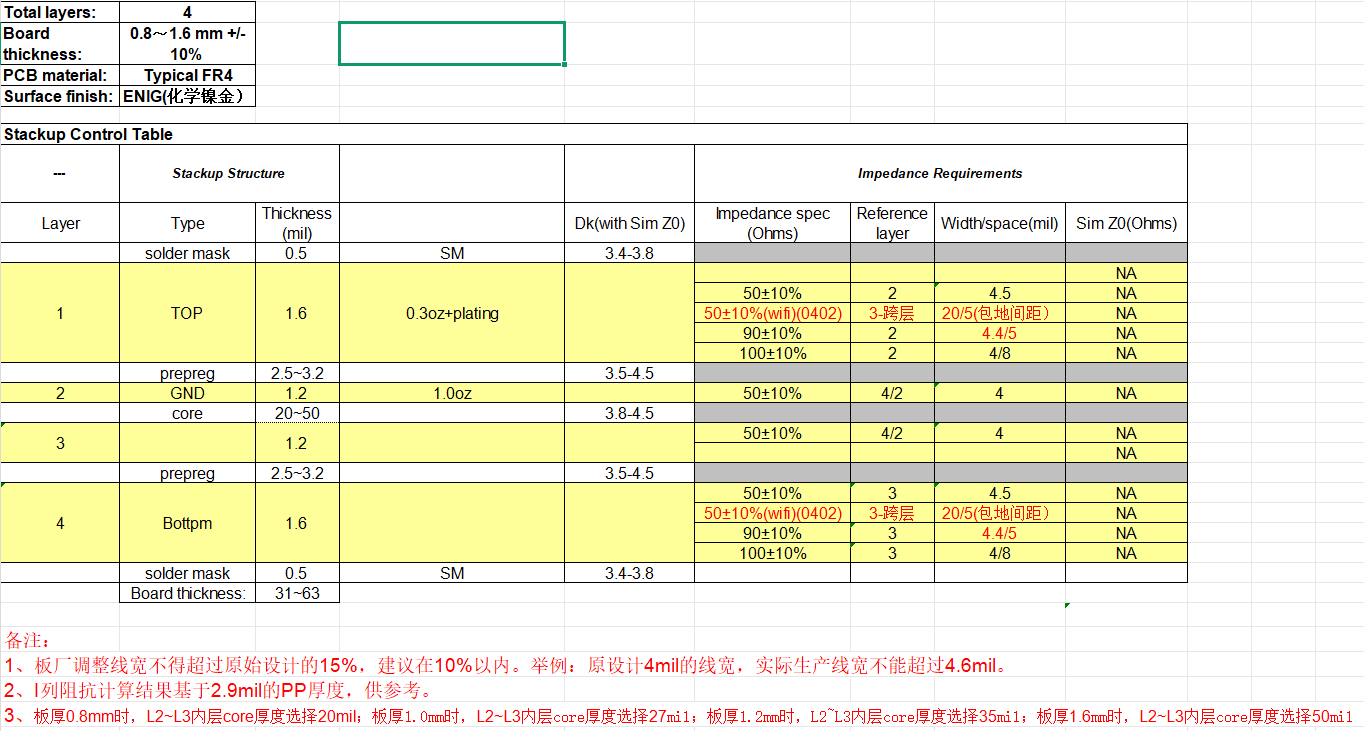Click the '31~63' board thickness total cell
This screenshot has height=731, width=1364.
[297, 593]
